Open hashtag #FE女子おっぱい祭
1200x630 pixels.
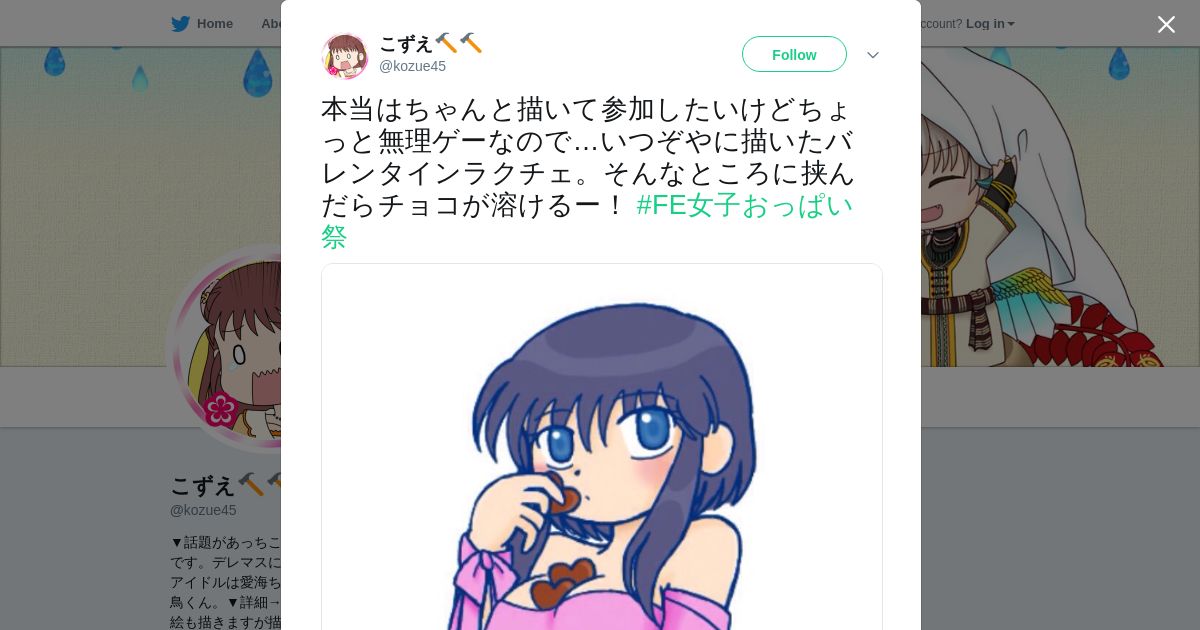587,220
